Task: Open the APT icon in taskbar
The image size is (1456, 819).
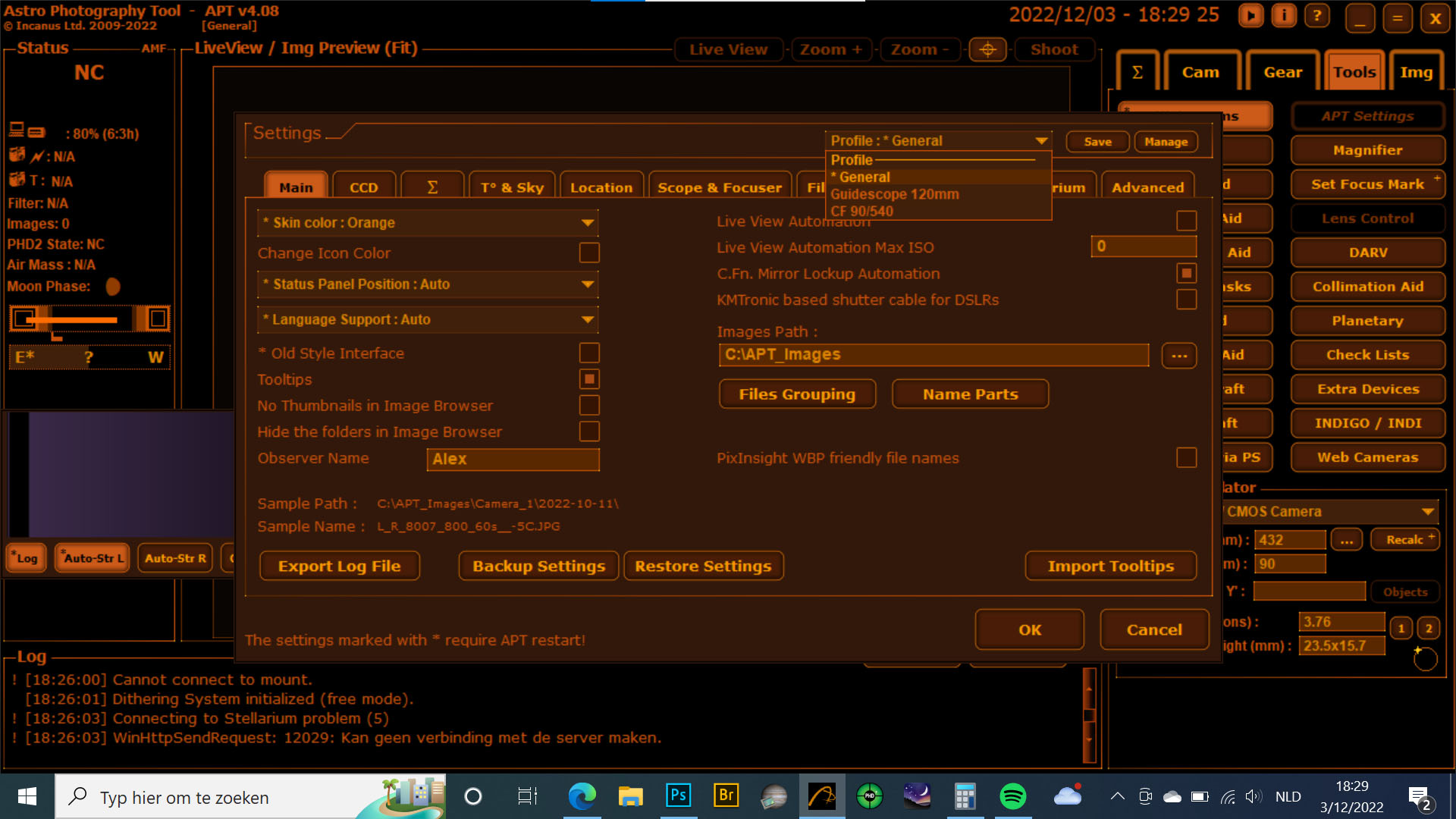Action: (x=821, y=796)
